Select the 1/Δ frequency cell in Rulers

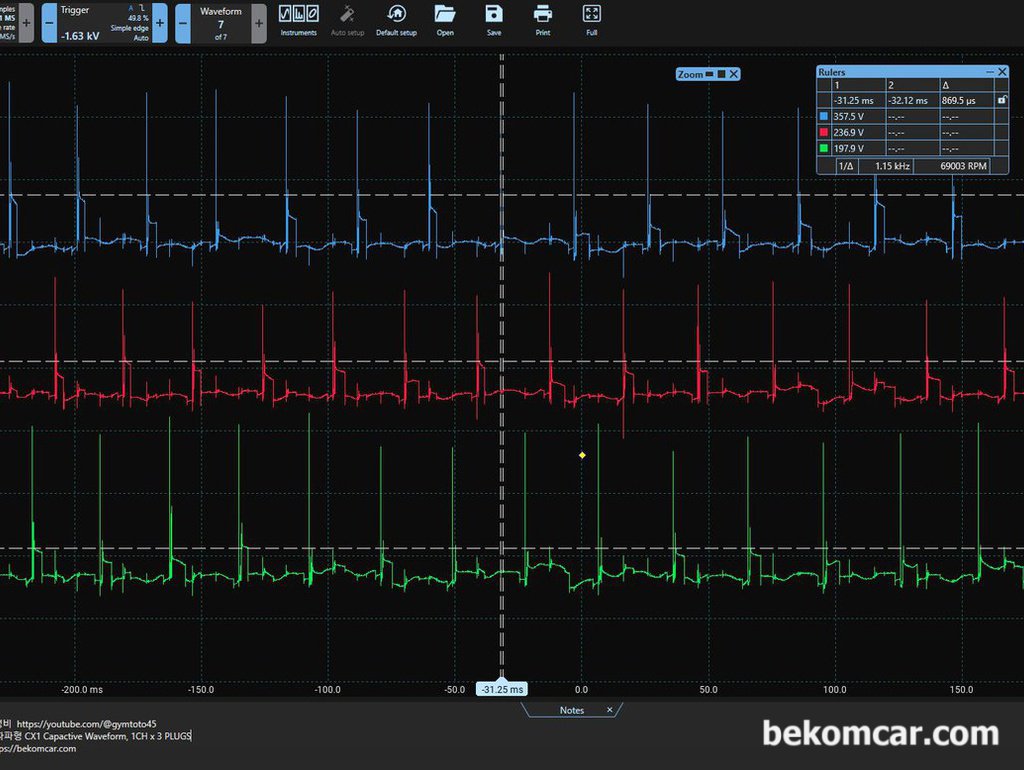(x=845, y=166)
